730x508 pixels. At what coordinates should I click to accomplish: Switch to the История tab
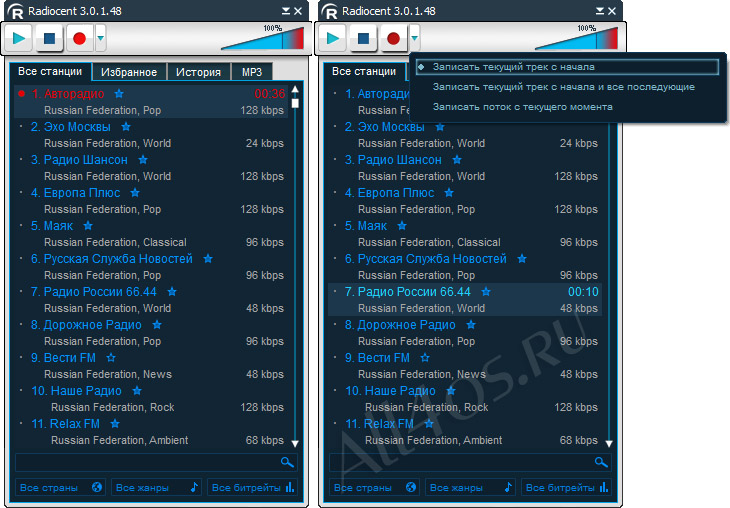tap(198, 72)
